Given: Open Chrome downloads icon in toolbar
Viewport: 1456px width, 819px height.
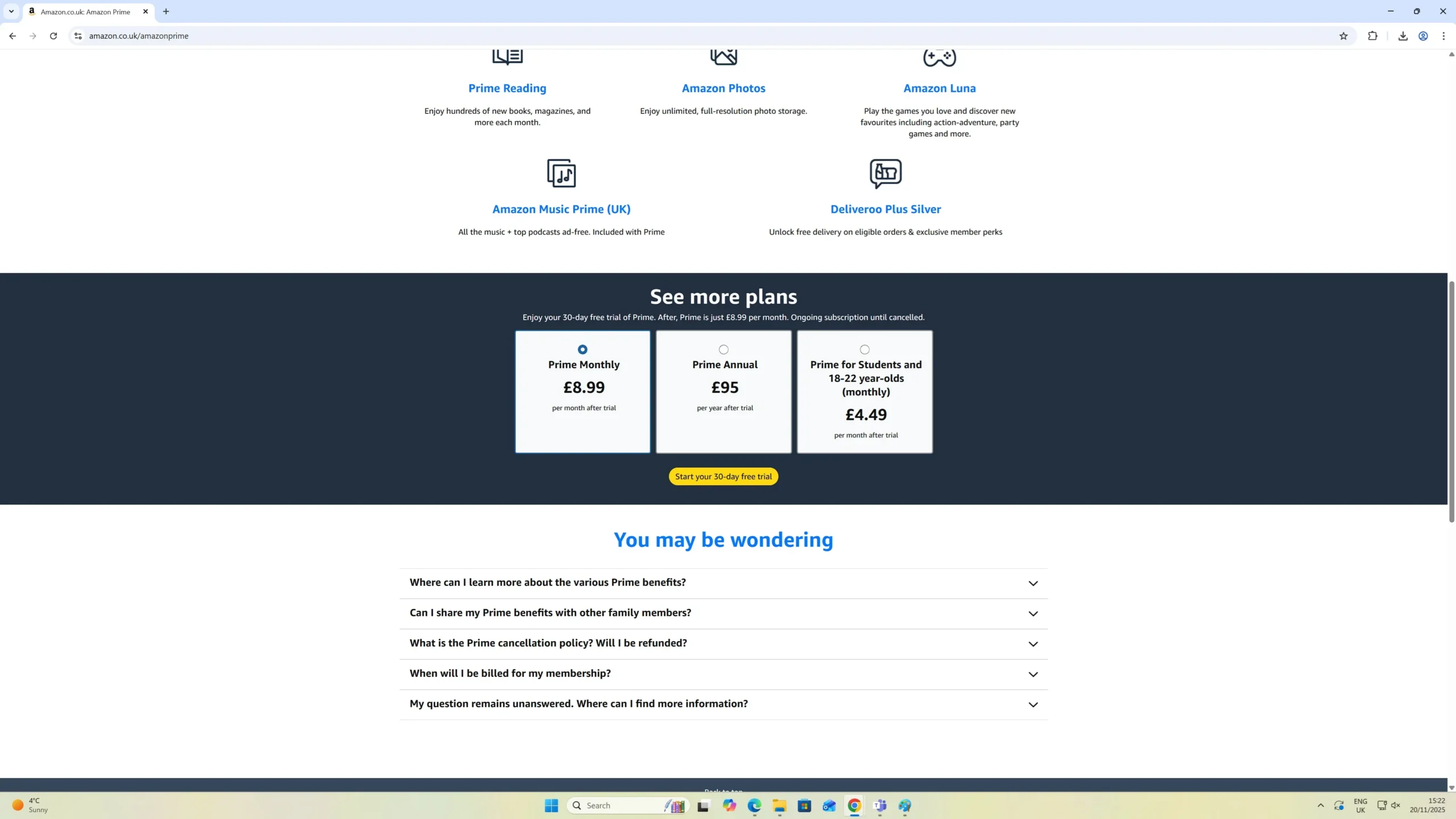Looking at the screenshot, I should coord(1403,36).
